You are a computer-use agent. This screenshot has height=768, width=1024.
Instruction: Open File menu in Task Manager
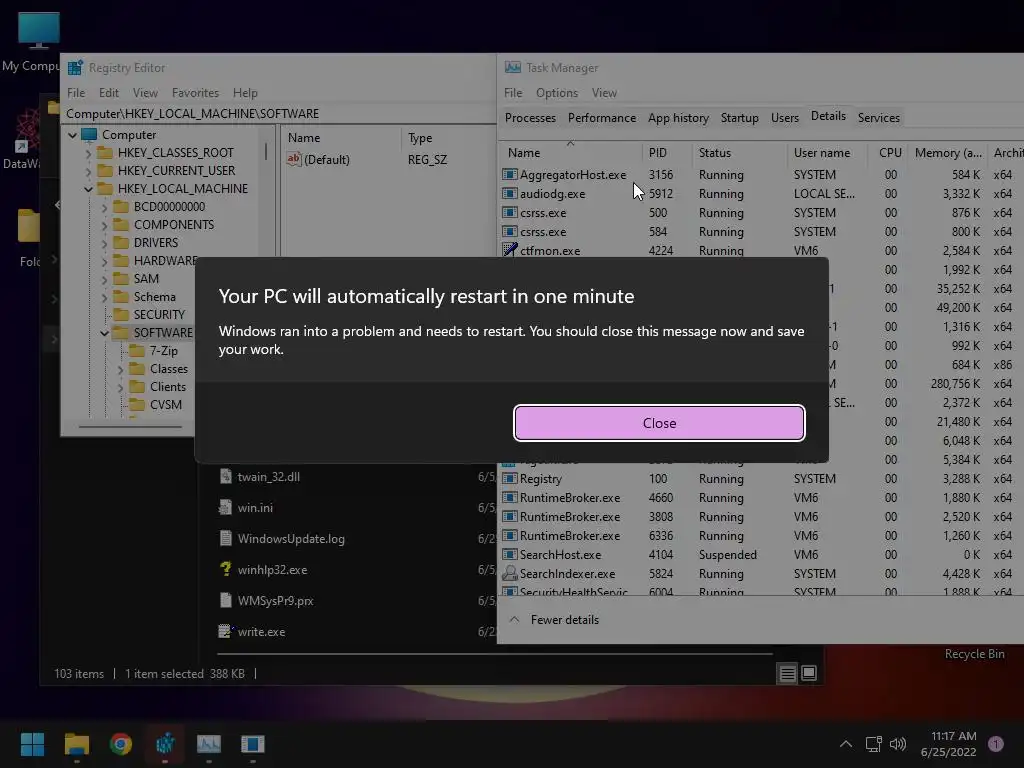[x=513, y=93]
